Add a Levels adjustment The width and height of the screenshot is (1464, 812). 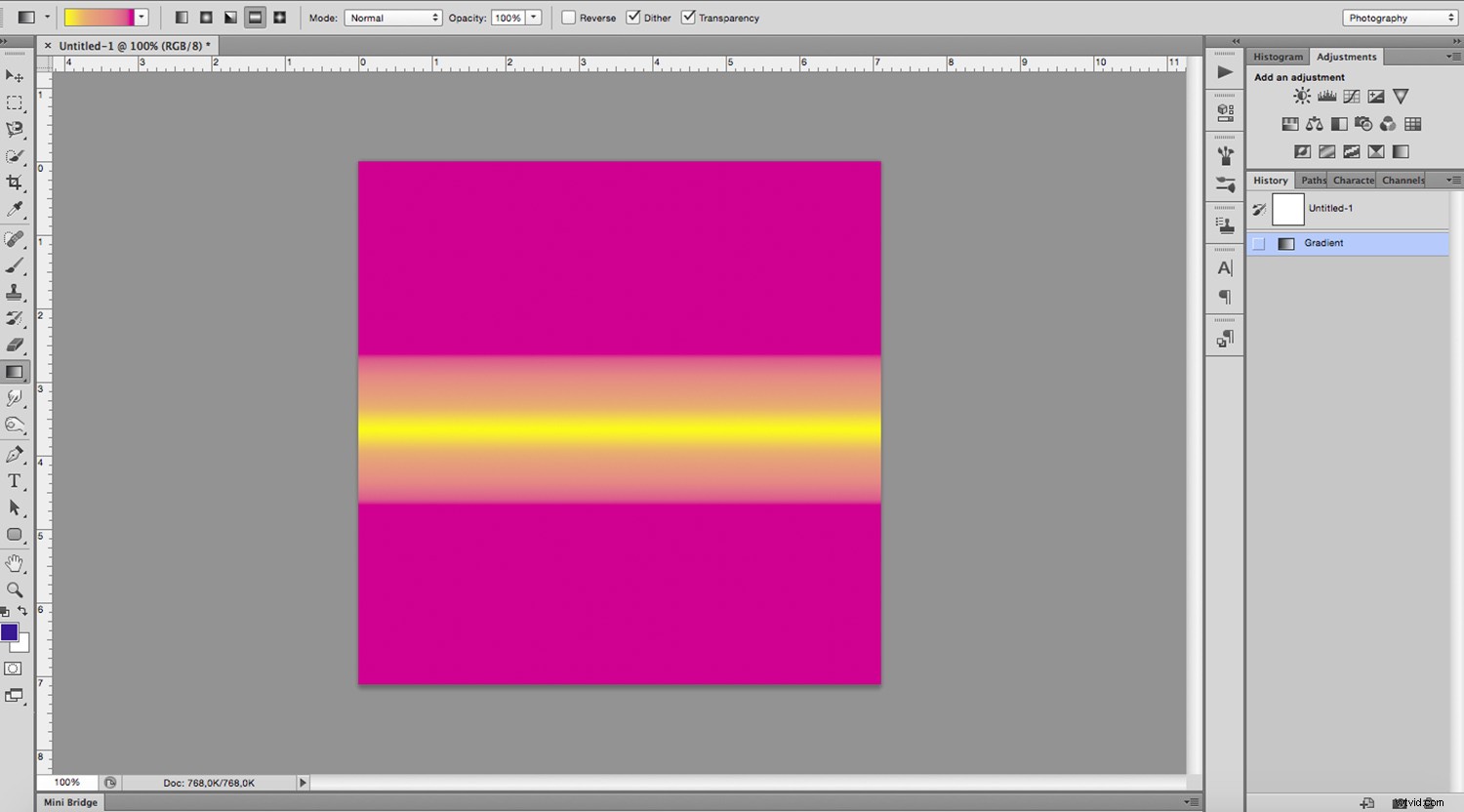click(x=1326, y=96)
